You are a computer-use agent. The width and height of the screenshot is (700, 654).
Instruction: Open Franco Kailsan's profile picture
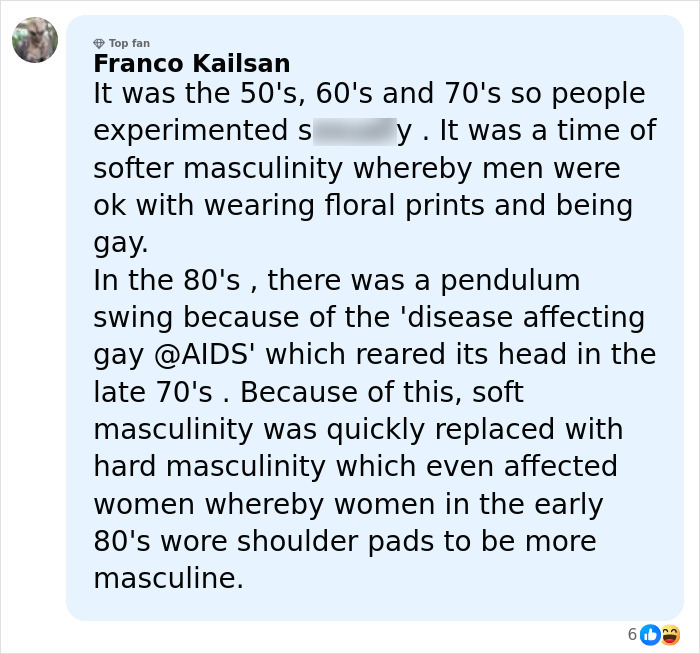[x=35, y=40]
